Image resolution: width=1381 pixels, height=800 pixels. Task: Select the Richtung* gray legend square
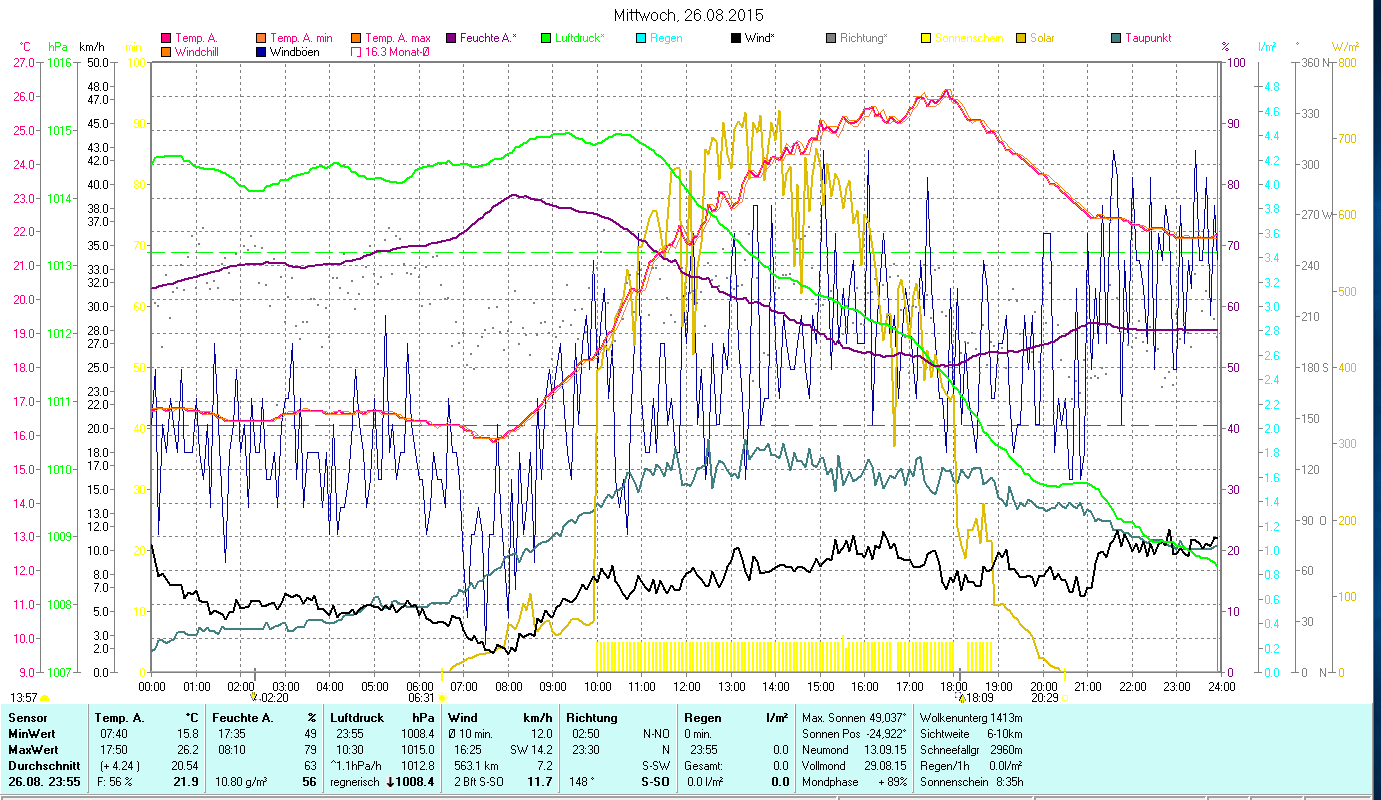coord(831,38)
